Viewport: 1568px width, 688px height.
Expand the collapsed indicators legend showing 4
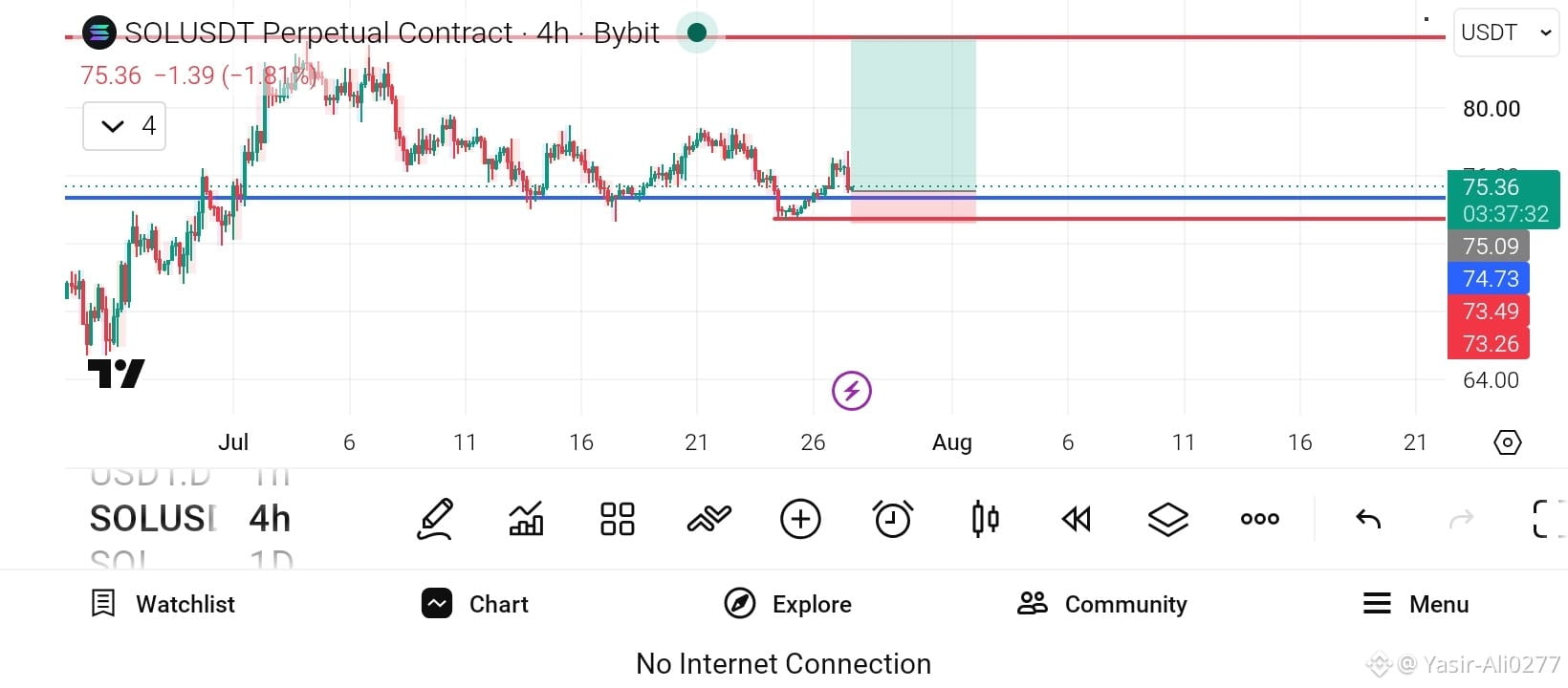124,126
